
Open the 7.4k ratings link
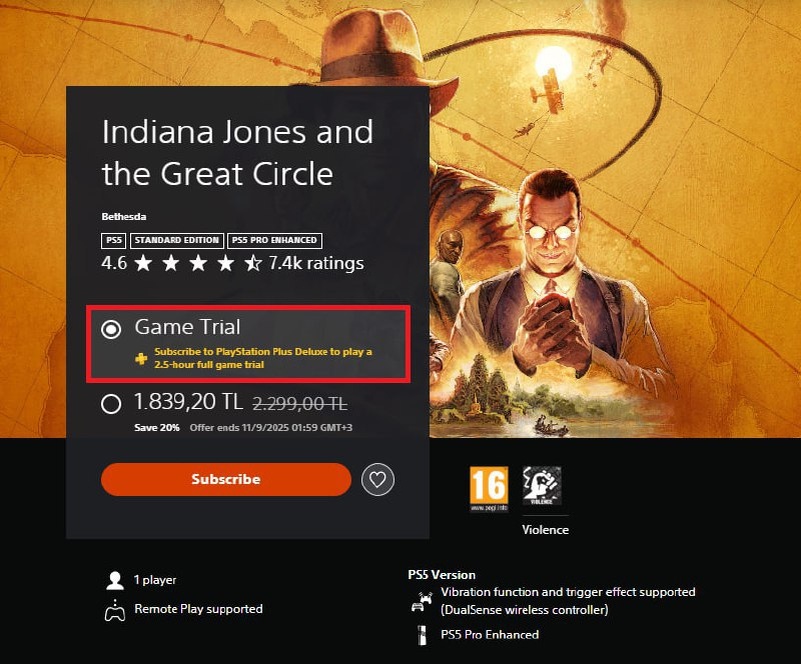(x=316, y=263)
